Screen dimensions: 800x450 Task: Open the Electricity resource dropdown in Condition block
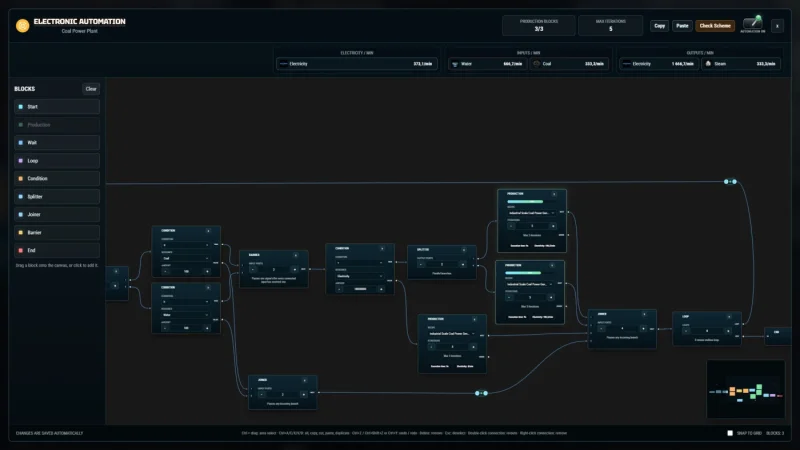click(359, 277)
